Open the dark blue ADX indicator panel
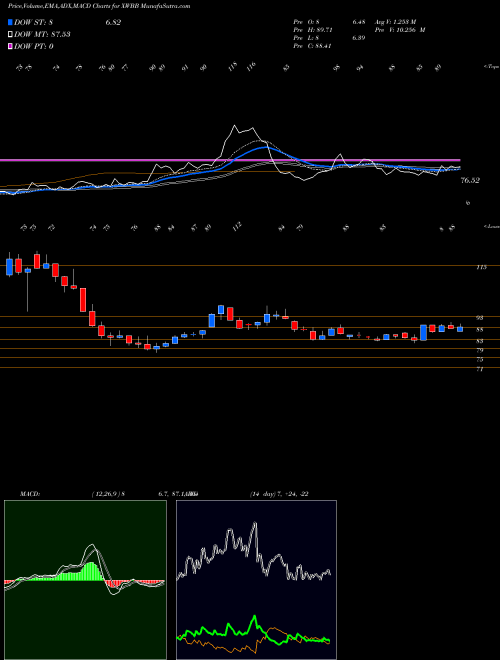This screenshot has width=500, height=660. click(x=256, y=580)
